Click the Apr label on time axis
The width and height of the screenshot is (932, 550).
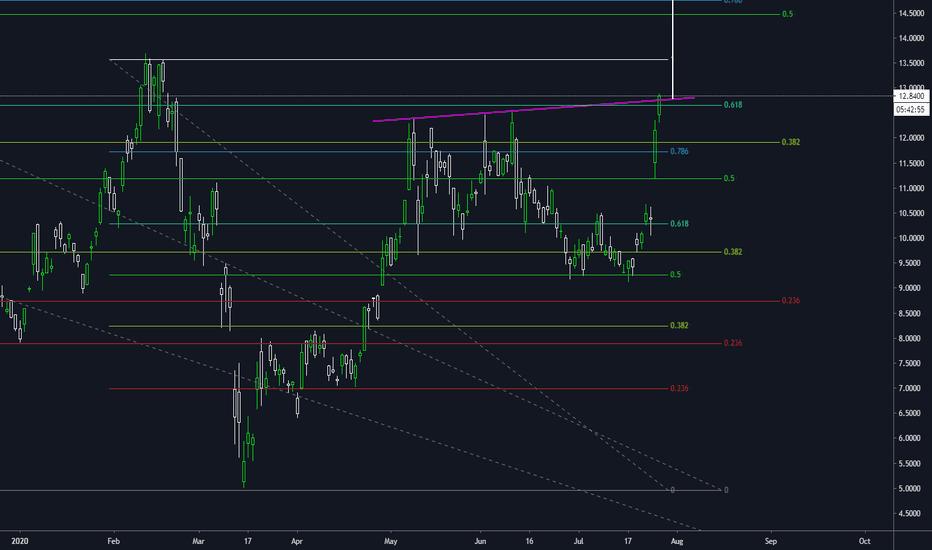(x=297, y=541)
